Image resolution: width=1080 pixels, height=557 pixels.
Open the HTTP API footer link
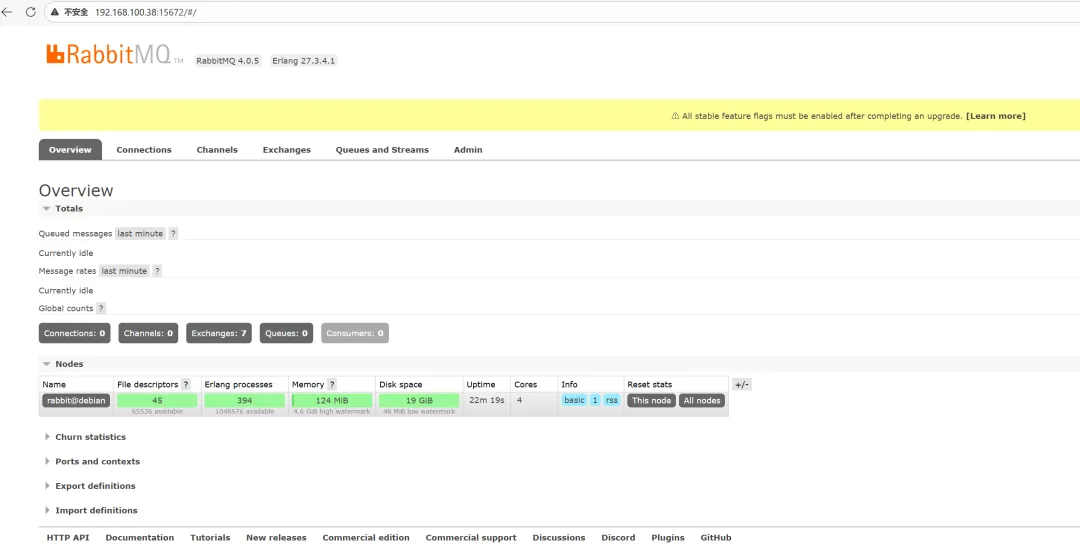click(68, 538)
